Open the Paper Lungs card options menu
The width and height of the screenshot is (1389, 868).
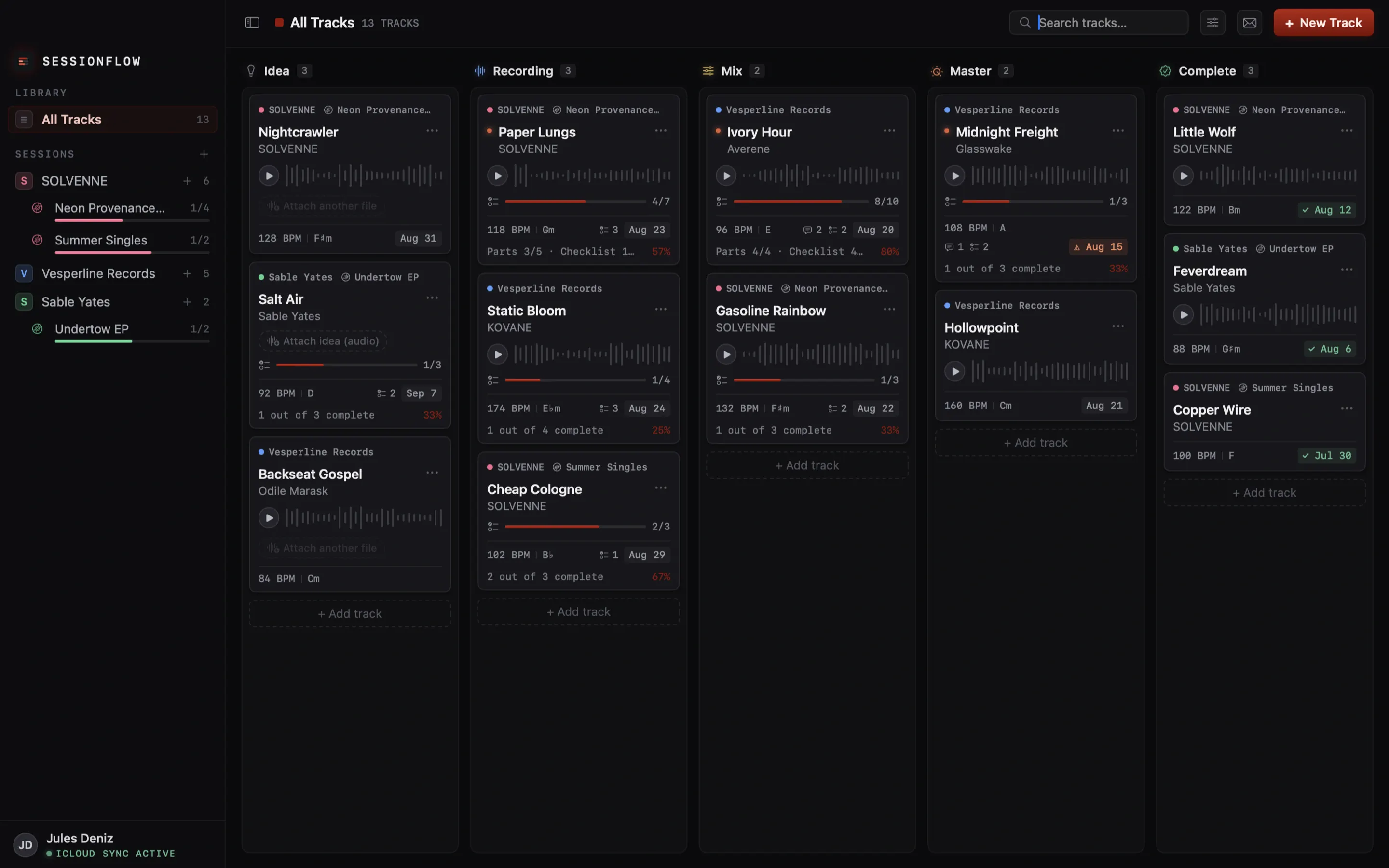(x=661, y=130)
